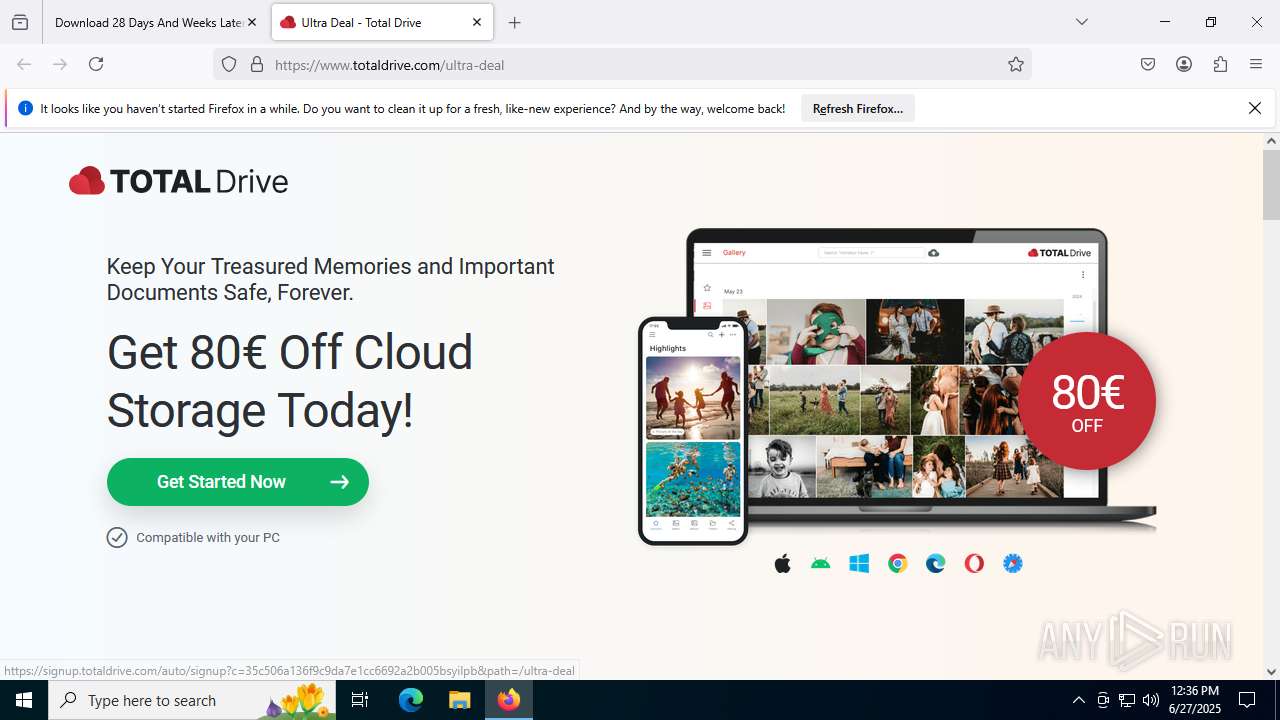Close the Ultra Deal tab

point(477,22)
